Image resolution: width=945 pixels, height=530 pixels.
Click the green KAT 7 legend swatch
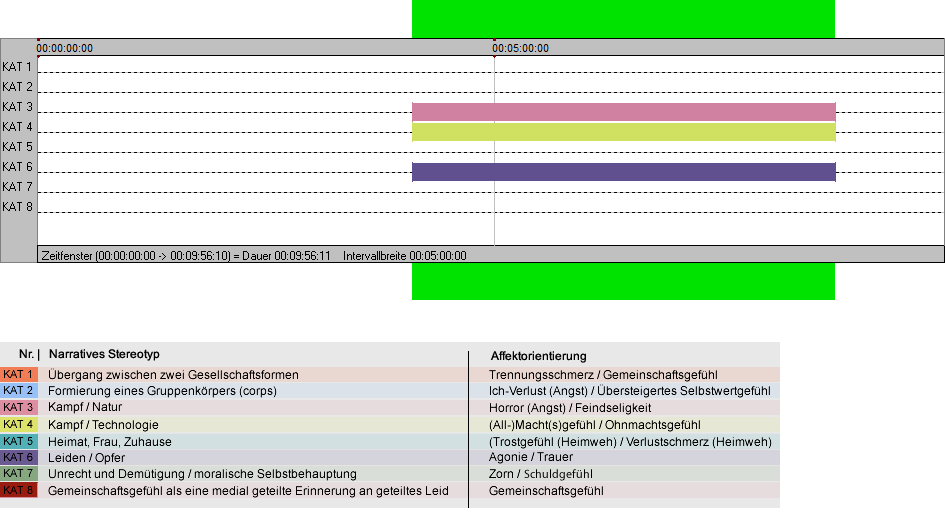coord(19,474)
